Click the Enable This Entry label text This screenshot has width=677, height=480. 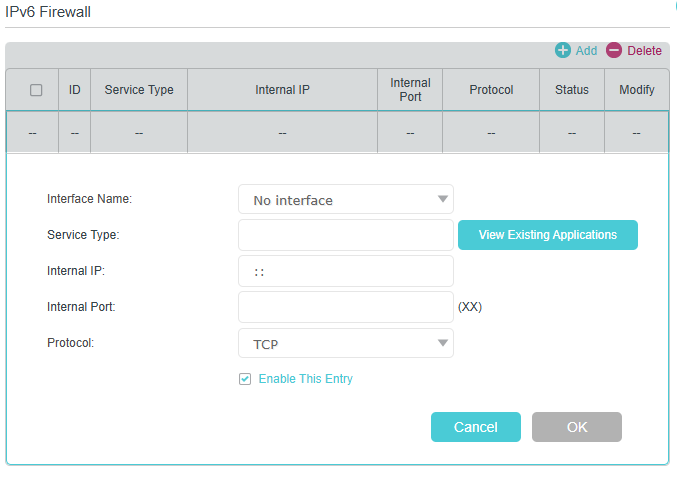pyautogui.click(x=306, y=379)
